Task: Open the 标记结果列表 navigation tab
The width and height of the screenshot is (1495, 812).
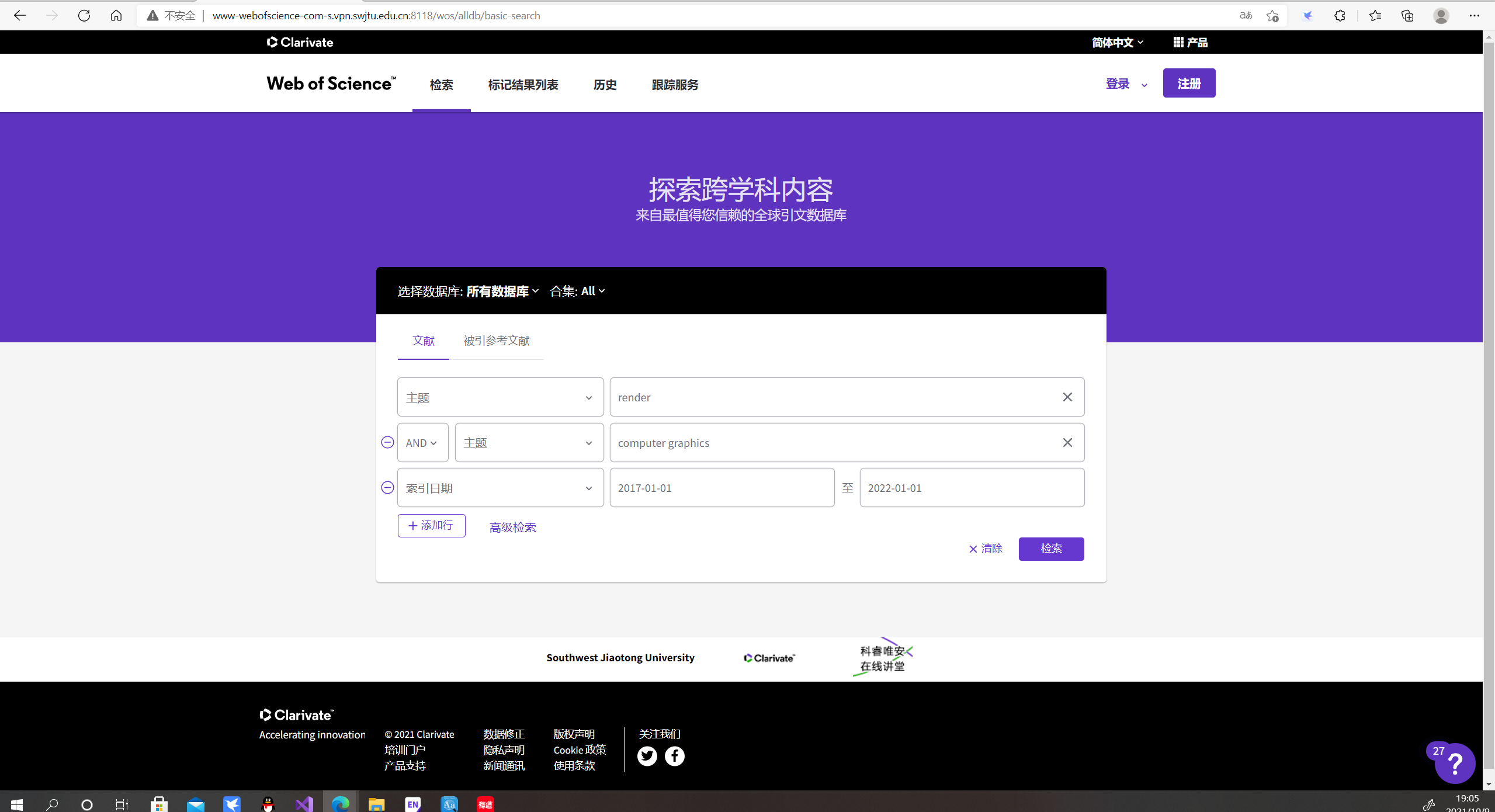Action: [523, 85]
